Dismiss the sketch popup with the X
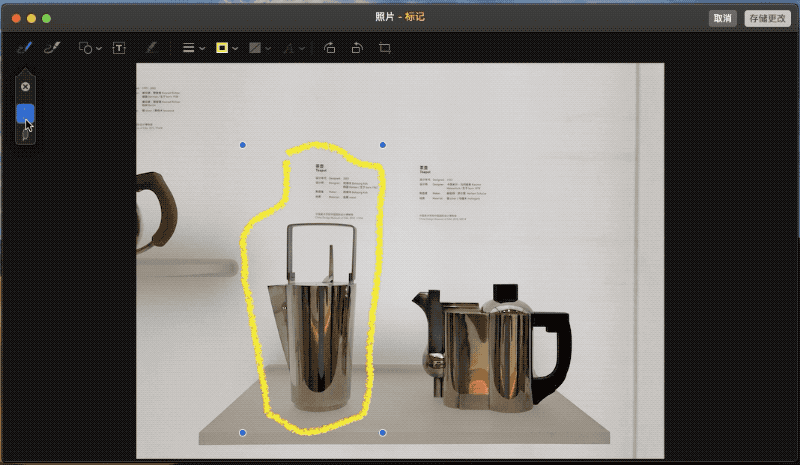 [x=26, y=87]
